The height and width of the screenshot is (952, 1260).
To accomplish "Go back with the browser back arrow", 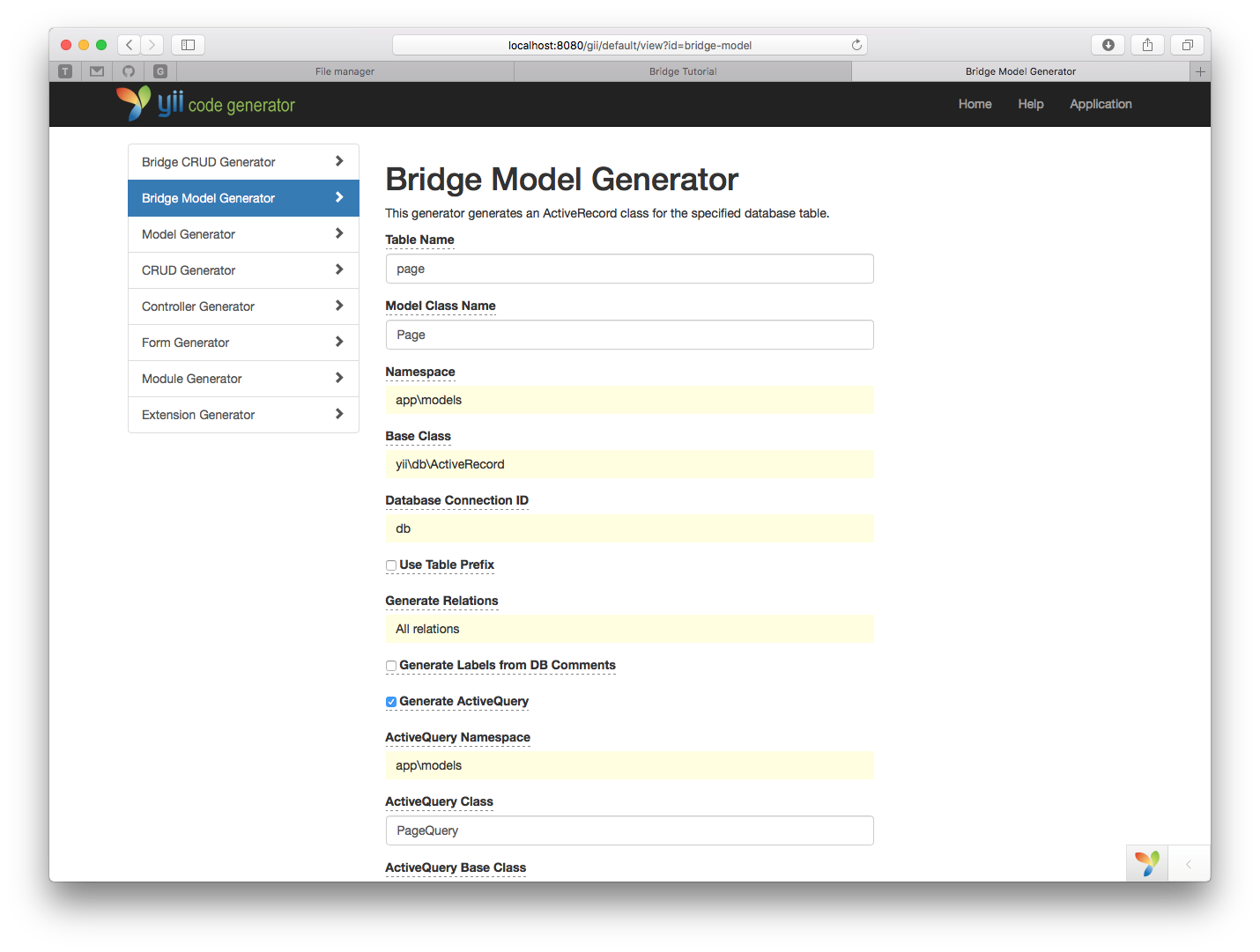I will coord(129,45).
